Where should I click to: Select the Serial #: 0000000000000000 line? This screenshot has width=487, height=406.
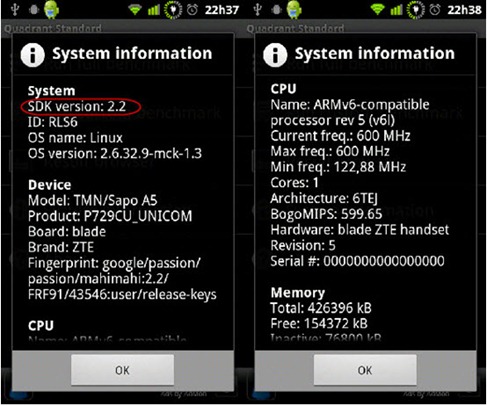[357, 261]
